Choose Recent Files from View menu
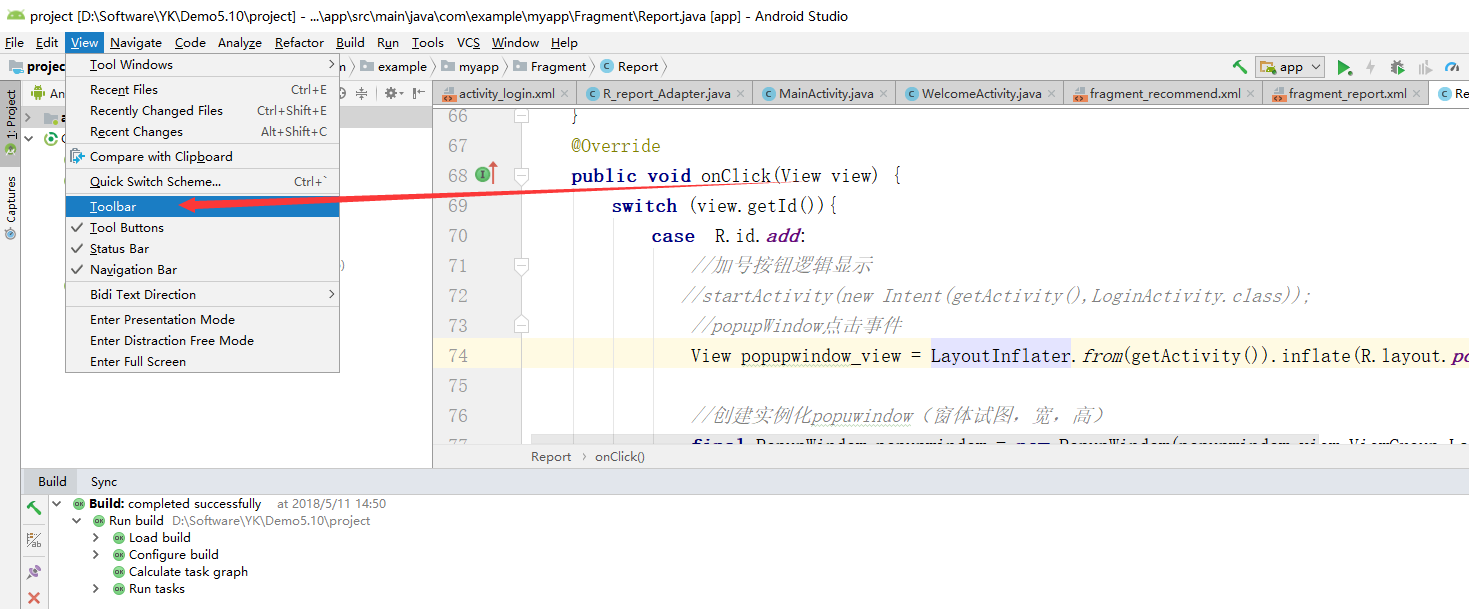 (x=202, y=89)
